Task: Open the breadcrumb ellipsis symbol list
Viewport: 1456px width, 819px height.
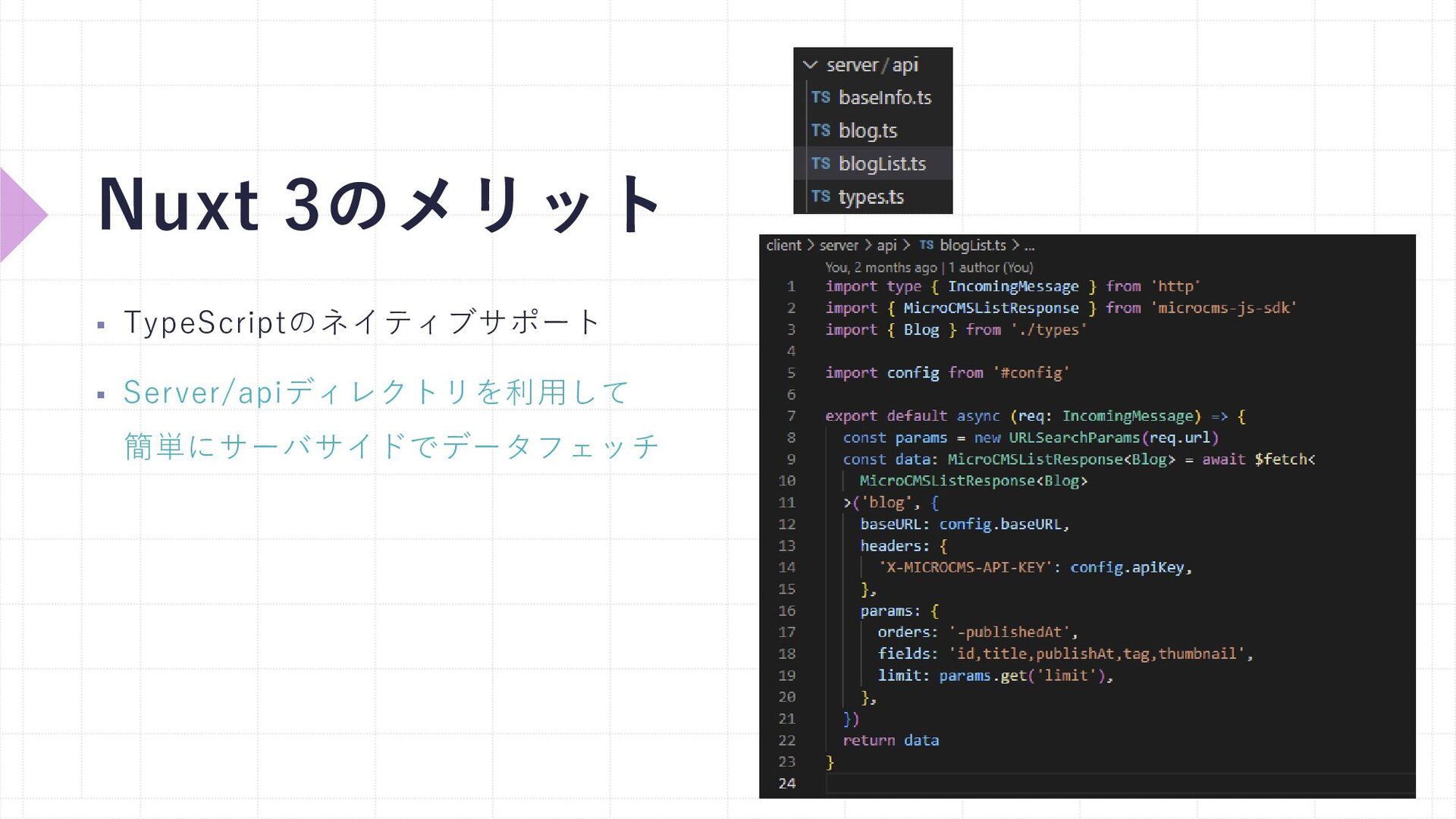Action: pyautogui.click(x=1029, y=246)
